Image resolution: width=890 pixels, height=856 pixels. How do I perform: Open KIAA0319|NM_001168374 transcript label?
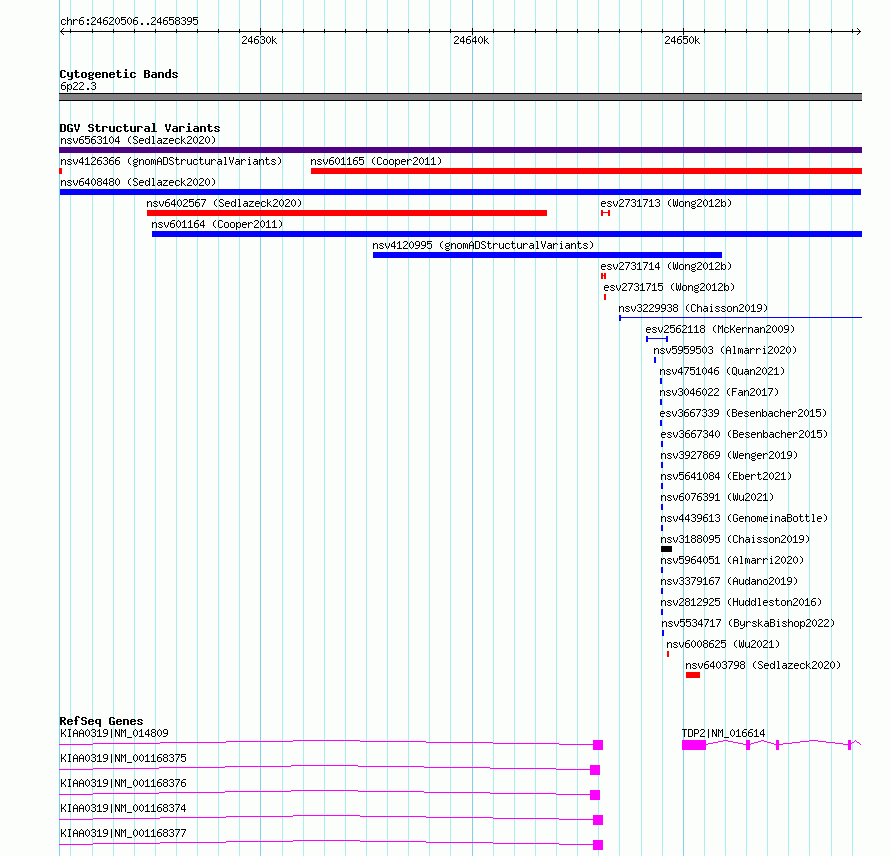(123, 808)
